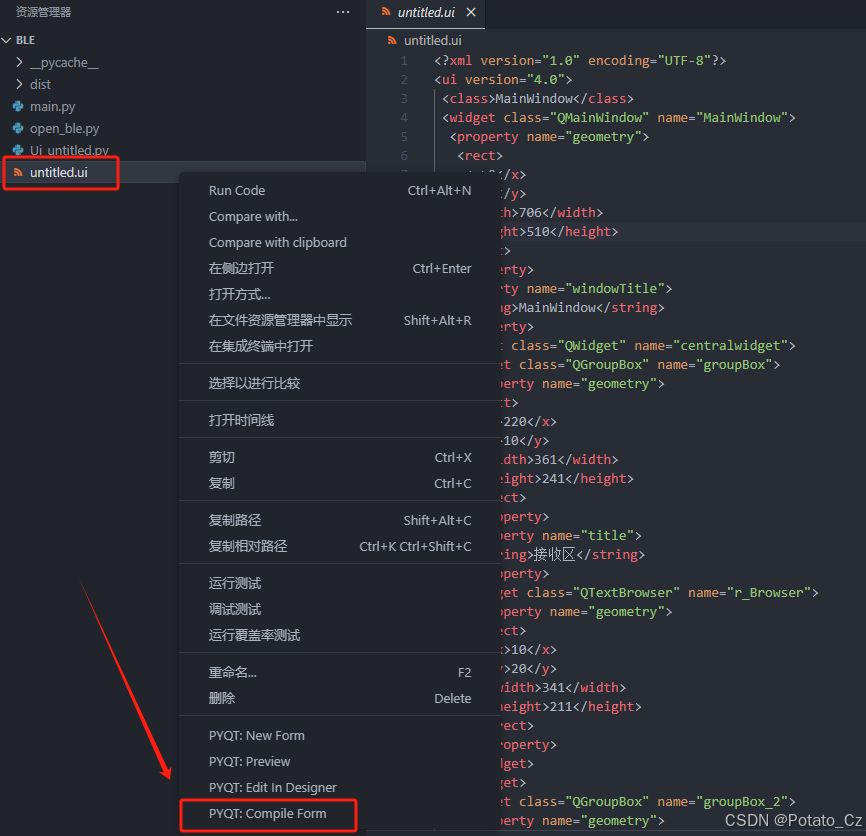Image resolution: width=866 pixels, height=836 pixels.
Task: Run the file with "Run Code"
Action: coord(236,190)
